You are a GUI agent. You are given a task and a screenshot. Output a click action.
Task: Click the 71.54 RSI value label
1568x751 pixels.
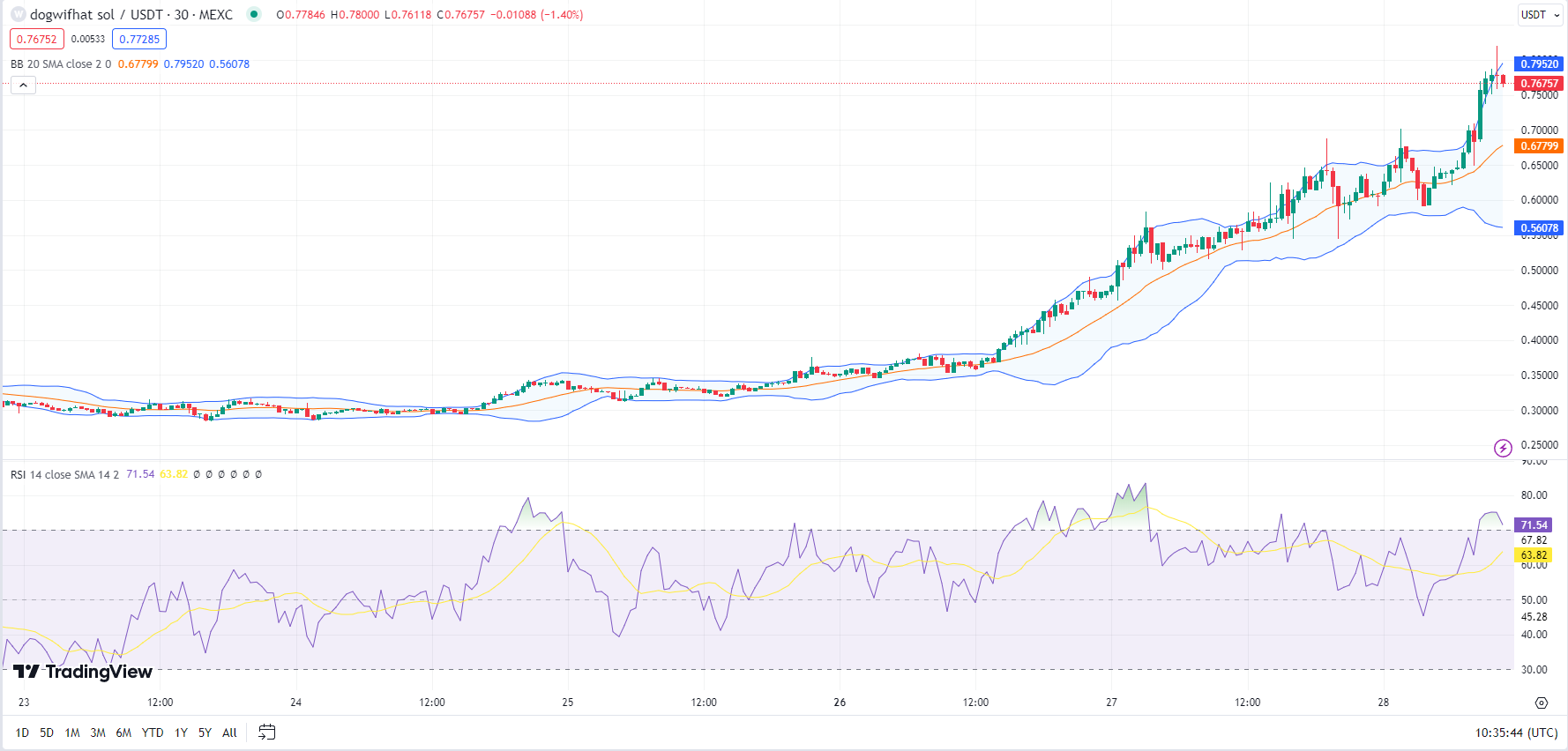pyautogui.click(x=1534, y=525)
